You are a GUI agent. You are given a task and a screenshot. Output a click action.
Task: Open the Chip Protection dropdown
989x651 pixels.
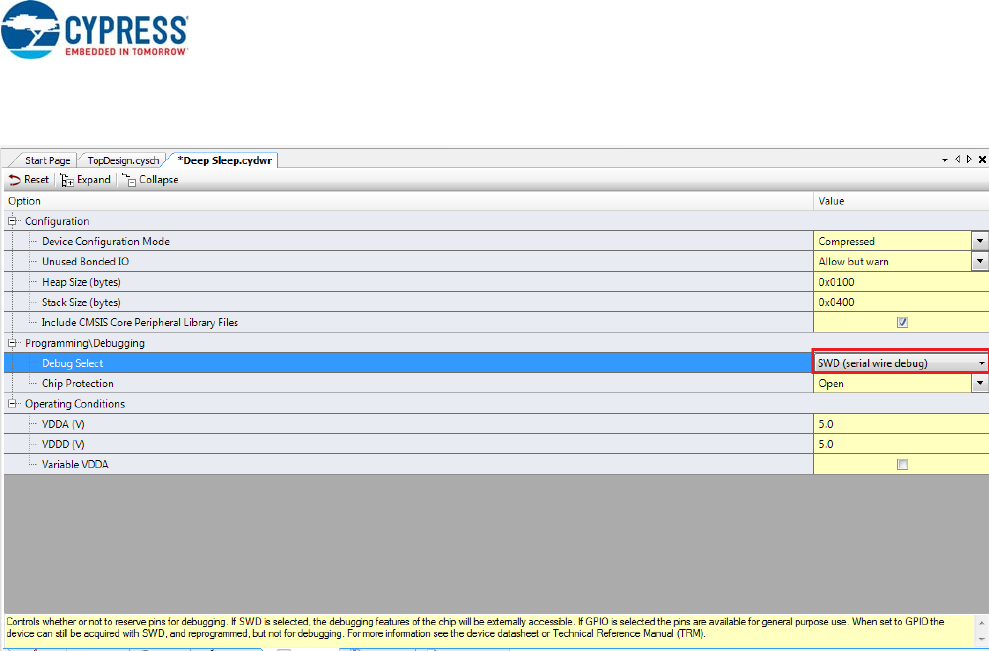coord(980,384)
